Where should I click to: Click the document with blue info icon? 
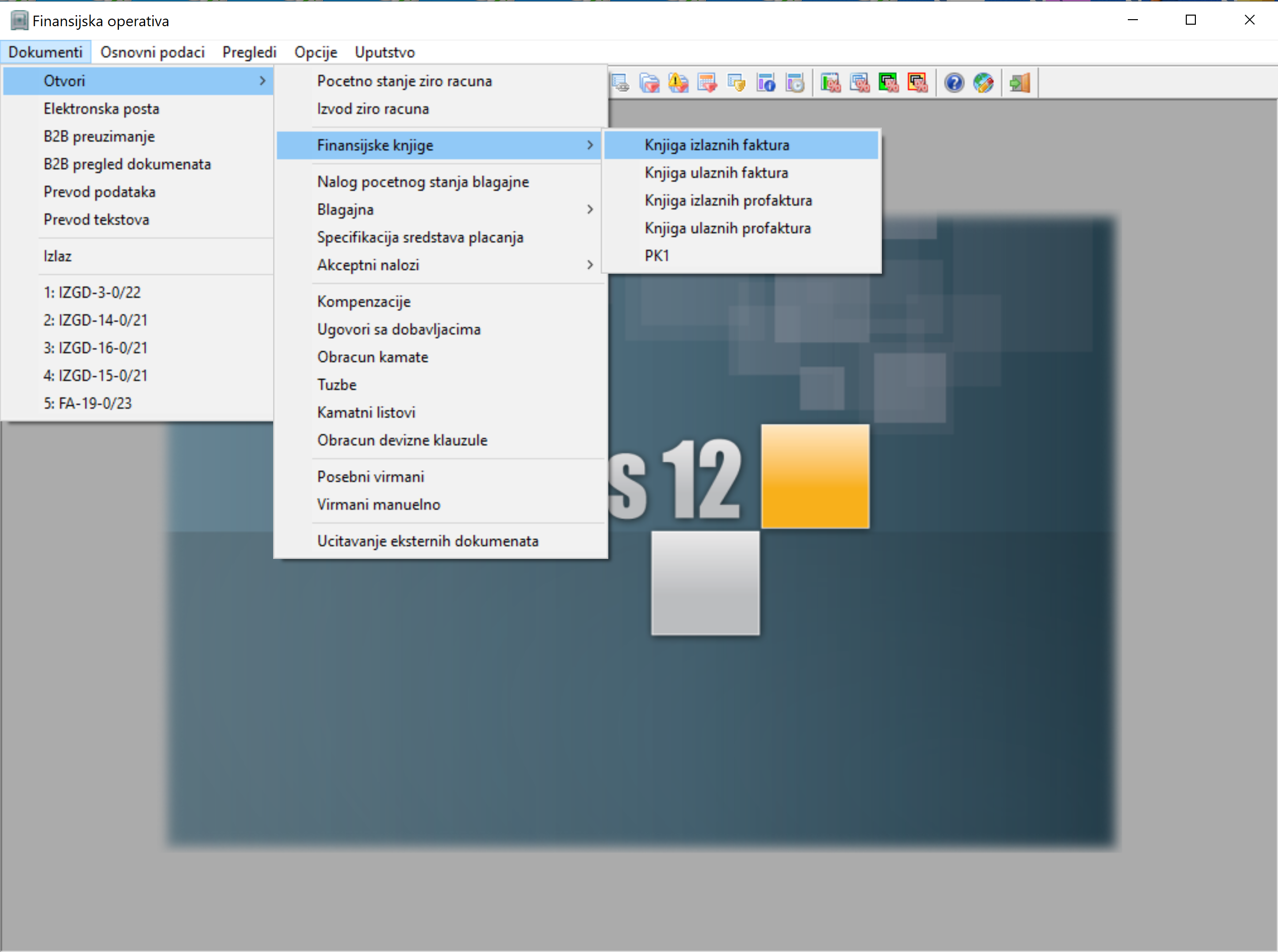pos(766,83)
